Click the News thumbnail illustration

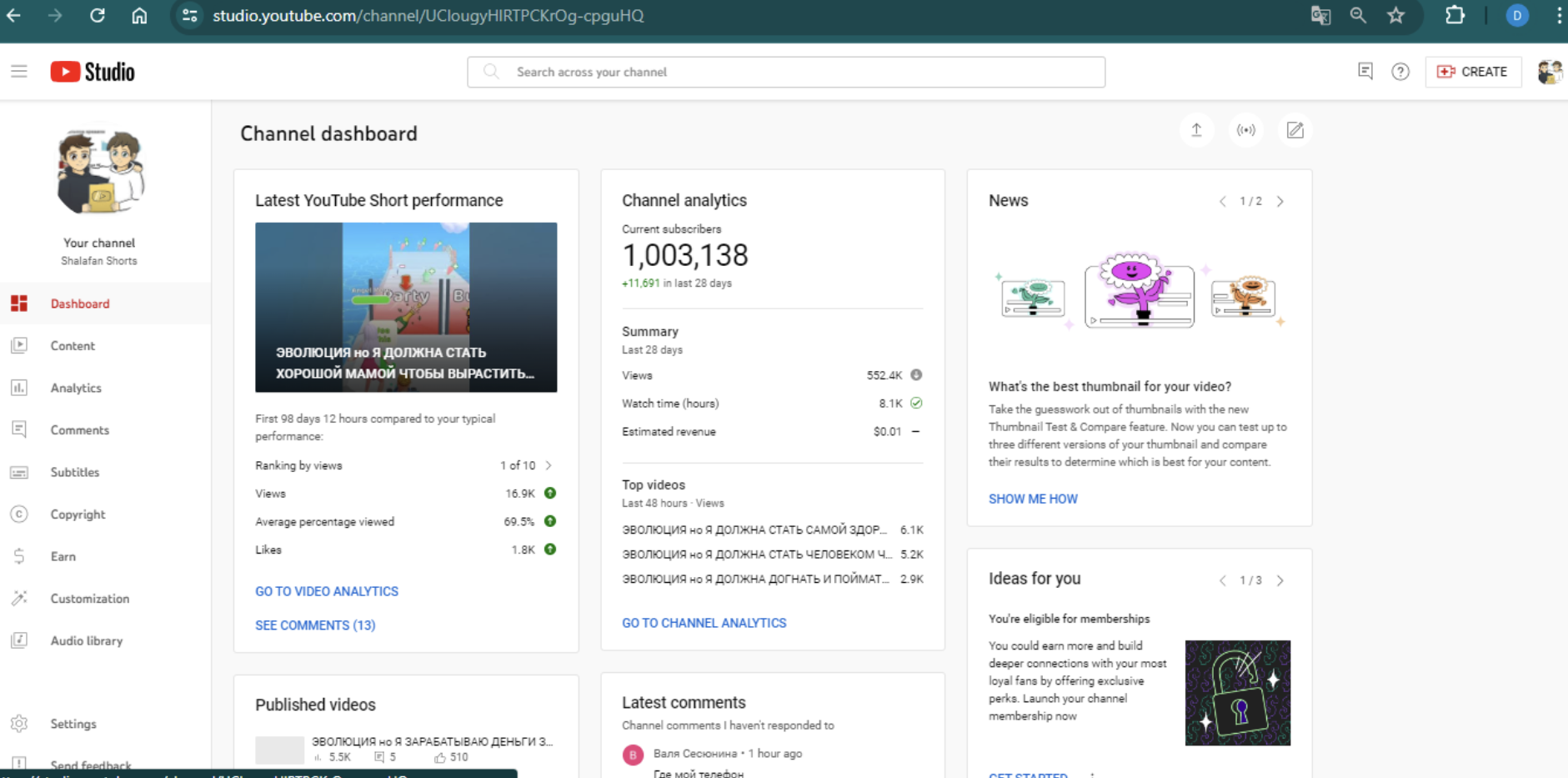point(1140,292)
